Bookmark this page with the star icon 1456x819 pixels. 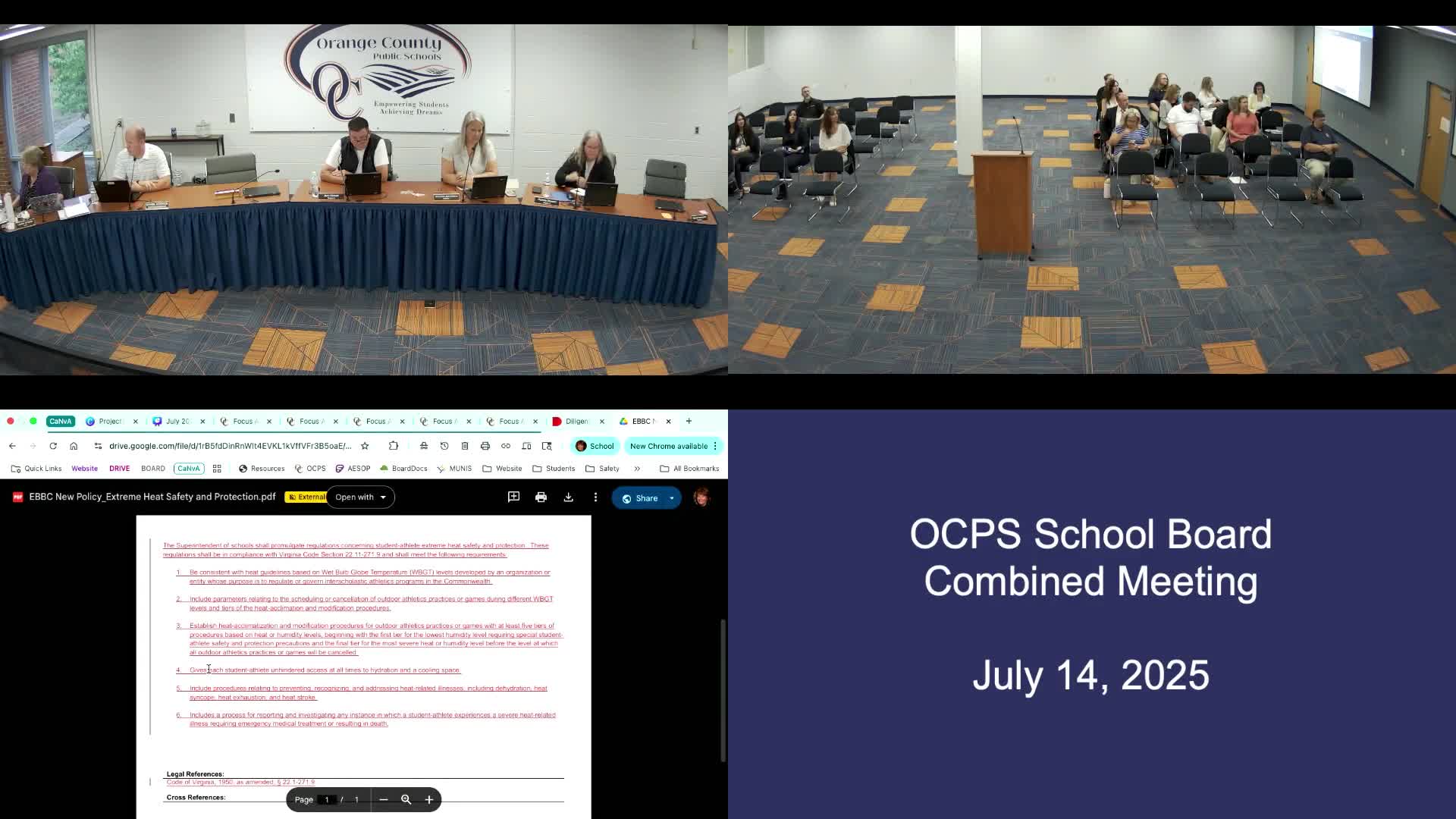click(x=365, y=446)
